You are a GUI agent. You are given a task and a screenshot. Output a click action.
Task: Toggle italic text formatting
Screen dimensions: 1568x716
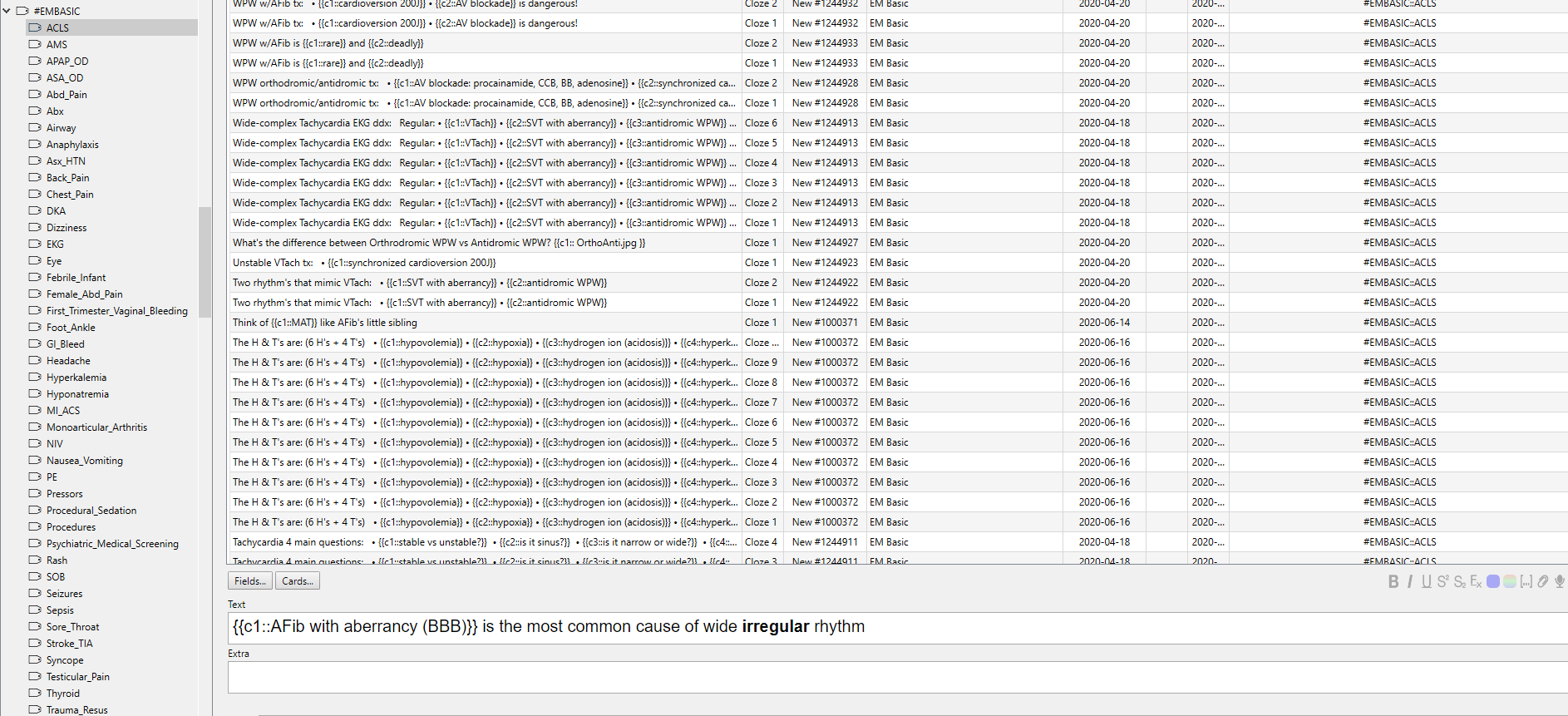(1410, 581)
